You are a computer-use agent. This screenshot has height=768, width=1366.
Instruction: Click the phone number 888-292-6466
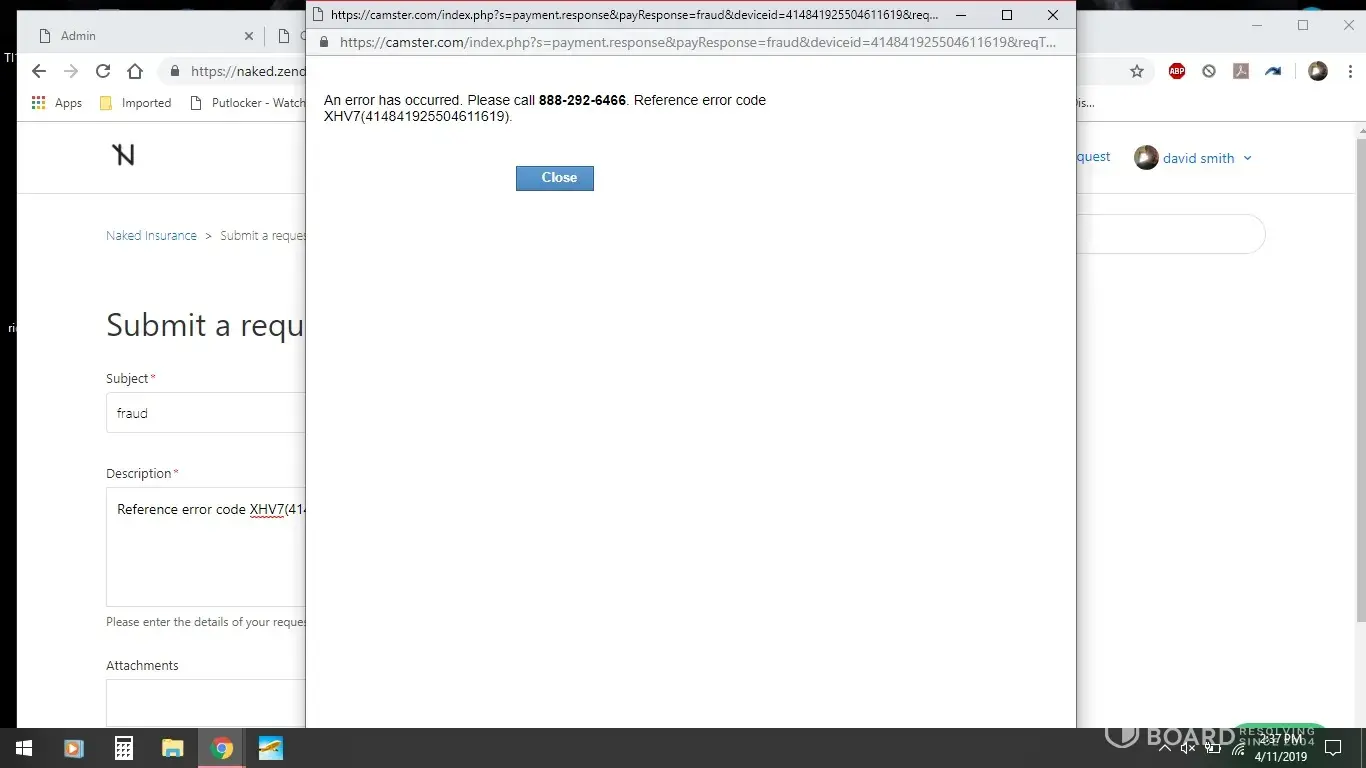[582, 100]
